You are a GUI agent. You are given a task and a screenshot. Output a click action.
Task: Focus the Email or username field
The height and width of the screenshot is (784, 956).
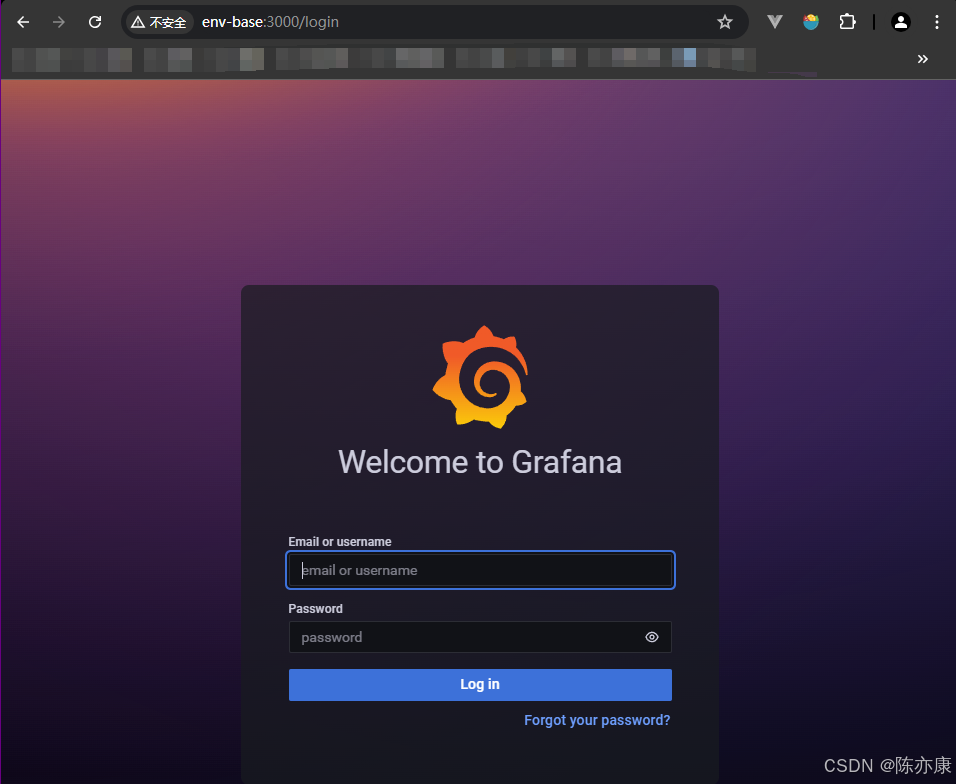tap(480, 570)
